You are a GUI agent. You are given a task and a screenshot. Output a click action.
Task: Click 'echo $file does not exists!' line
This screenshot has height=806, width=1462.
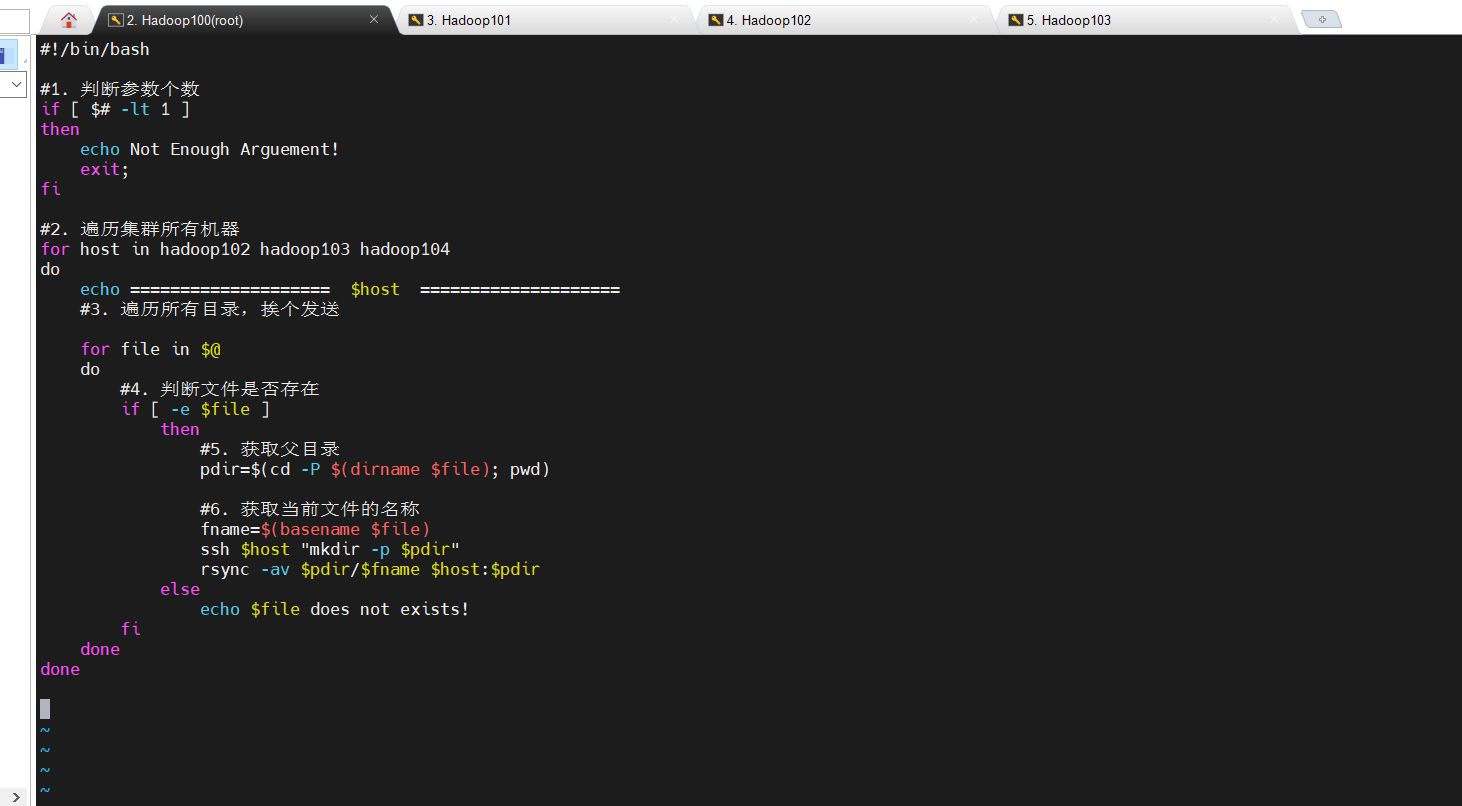(335, 609)
